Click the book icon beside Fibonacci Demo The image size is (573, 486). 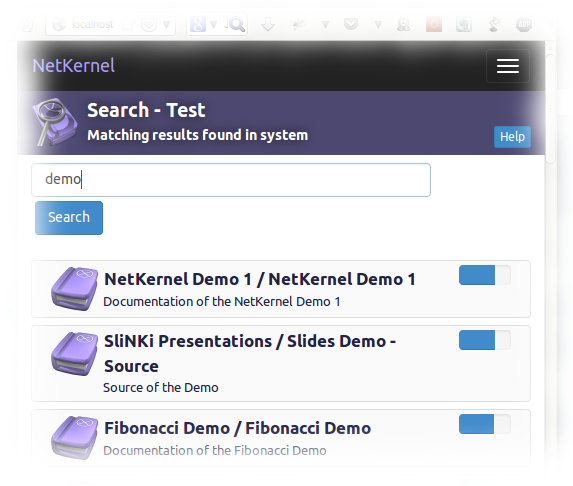[75, 437]
